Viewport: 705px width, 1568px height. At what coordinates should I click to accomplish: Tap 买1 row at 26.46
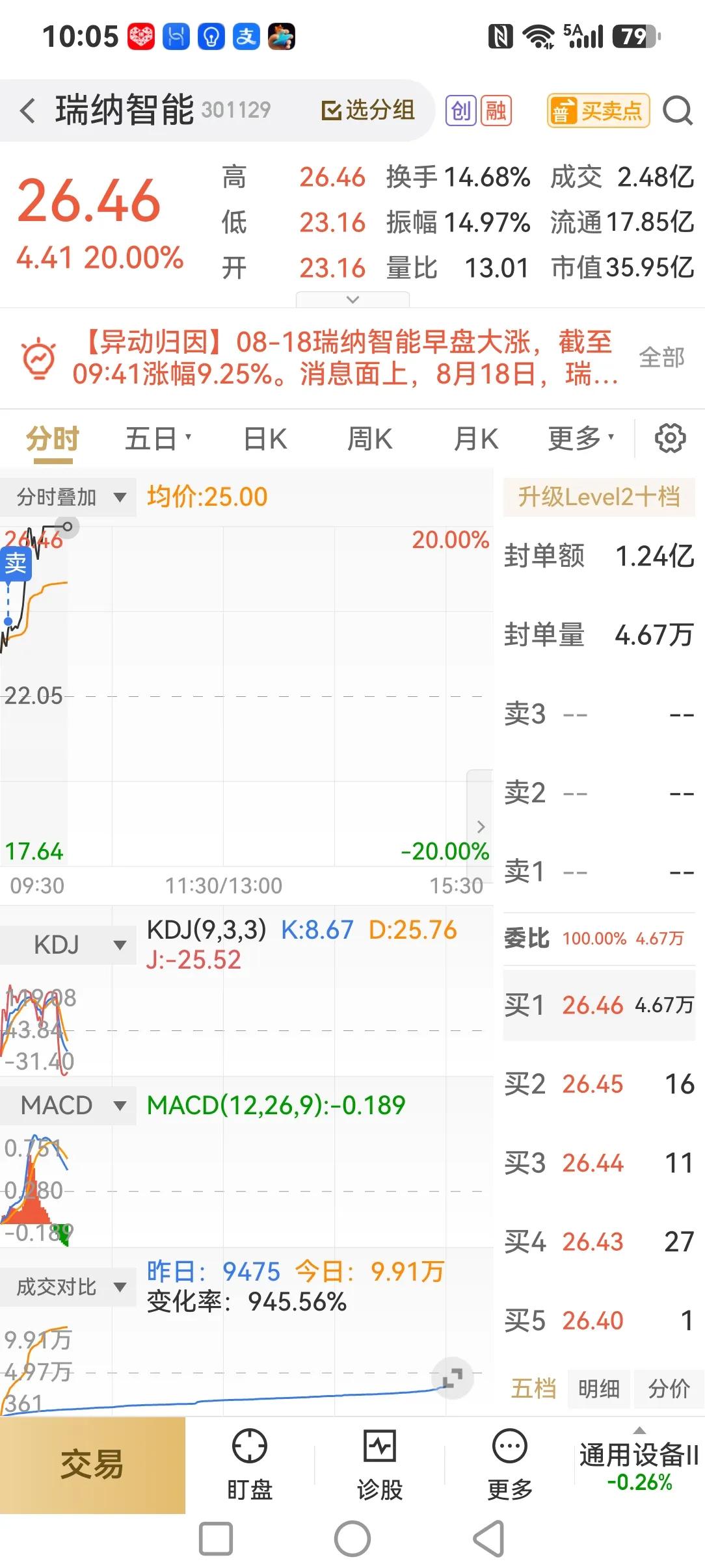(599, 1006)
